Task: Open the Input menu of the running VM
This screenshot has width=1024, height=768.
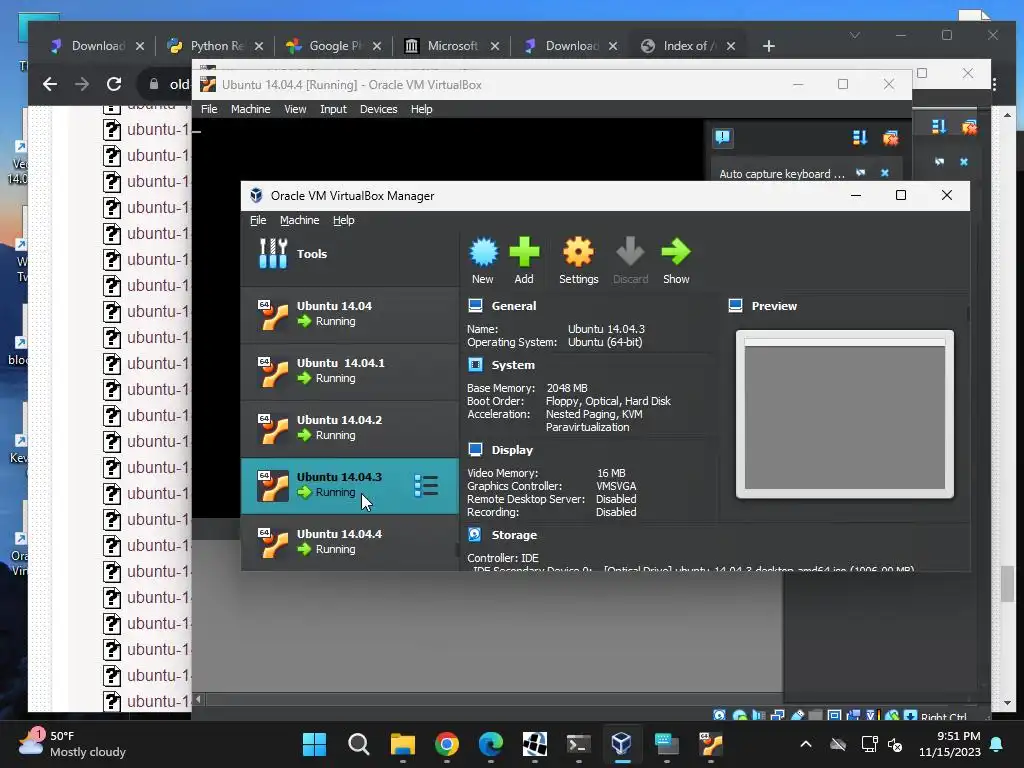Action: [x=333, y=109]
